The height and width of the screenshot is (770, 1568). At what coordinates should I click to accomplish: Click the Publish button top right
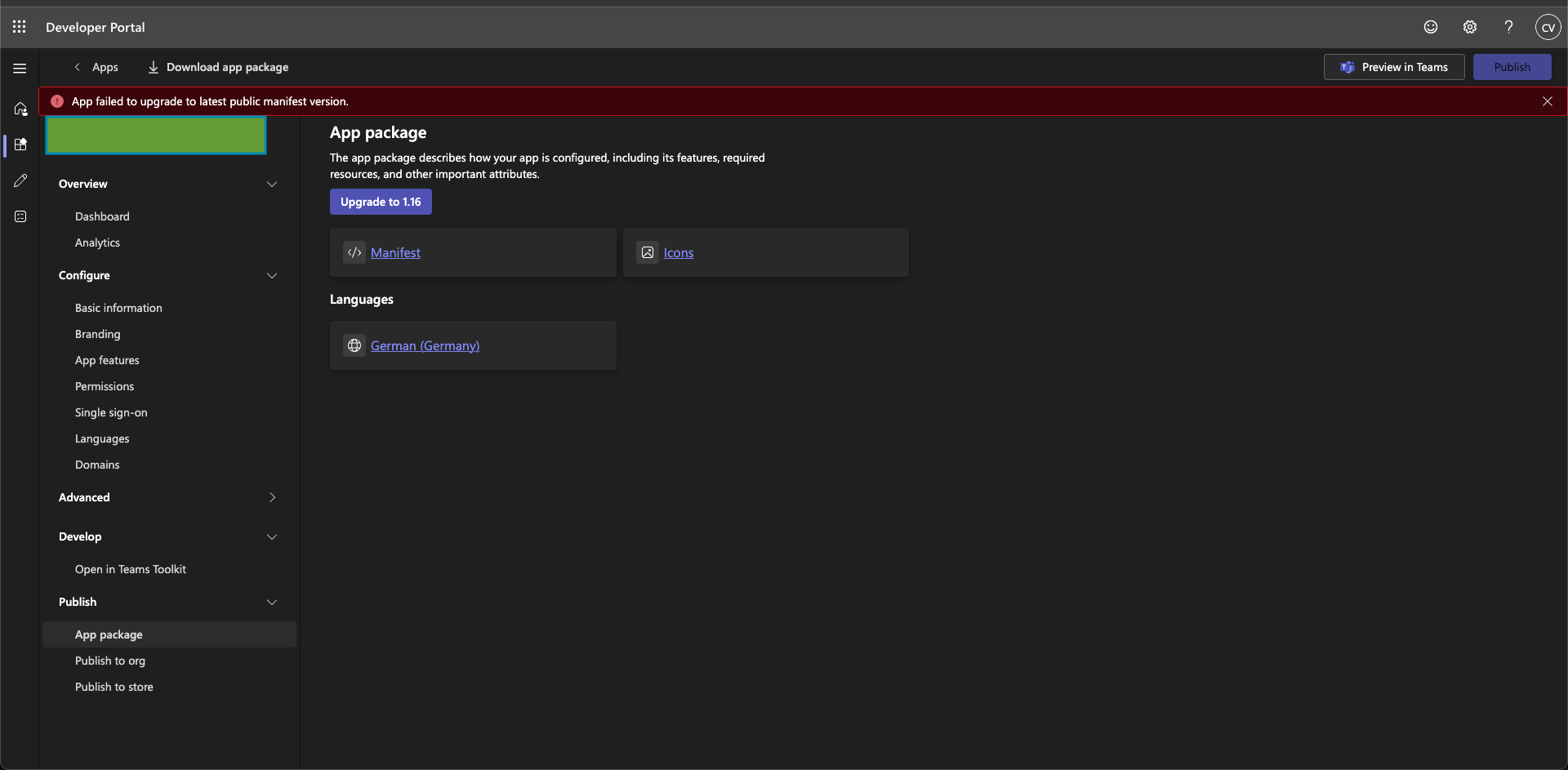tap(1512, 67)
